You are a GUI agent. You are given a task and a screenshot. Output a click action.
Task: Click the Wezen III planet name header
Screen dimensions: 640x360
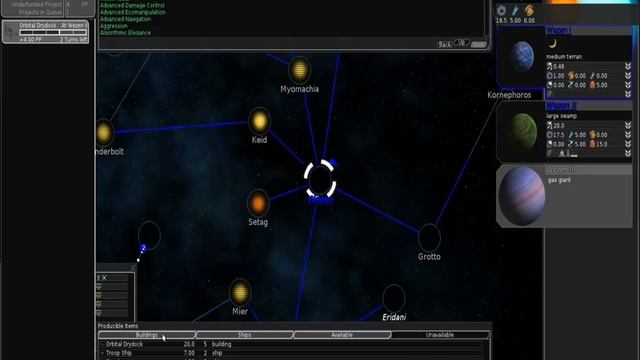click(560, 169)
